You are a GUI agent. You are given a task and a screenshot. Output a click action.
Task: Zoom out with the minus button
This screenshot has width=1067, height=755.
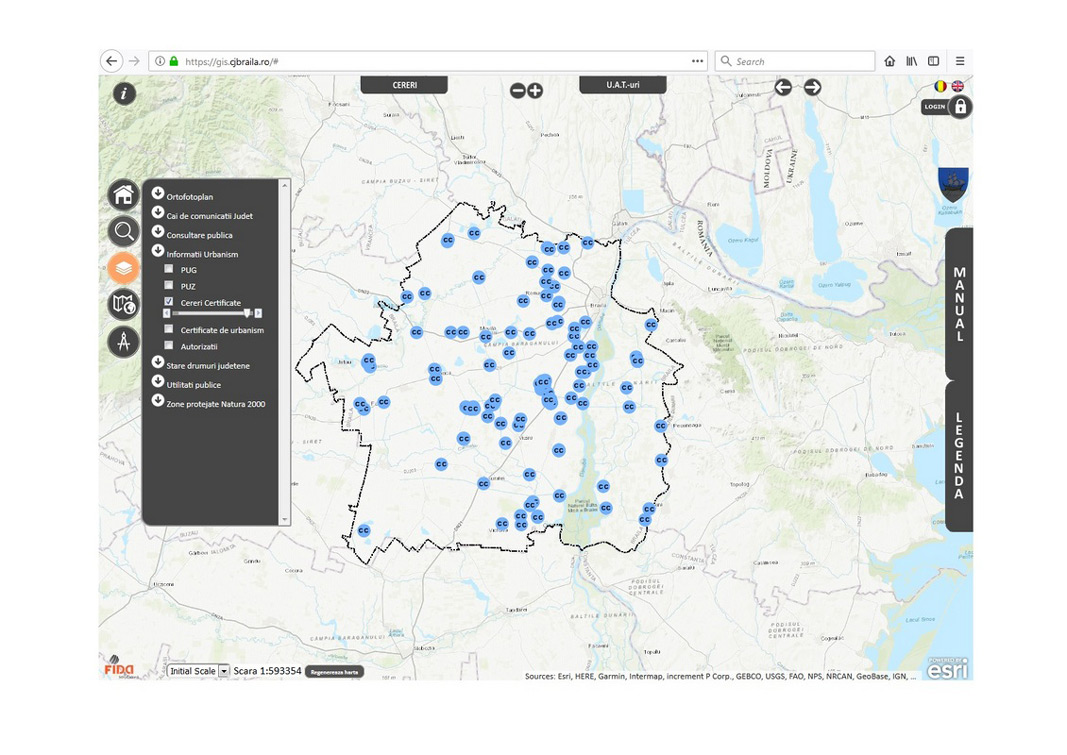tap(518, 91)
